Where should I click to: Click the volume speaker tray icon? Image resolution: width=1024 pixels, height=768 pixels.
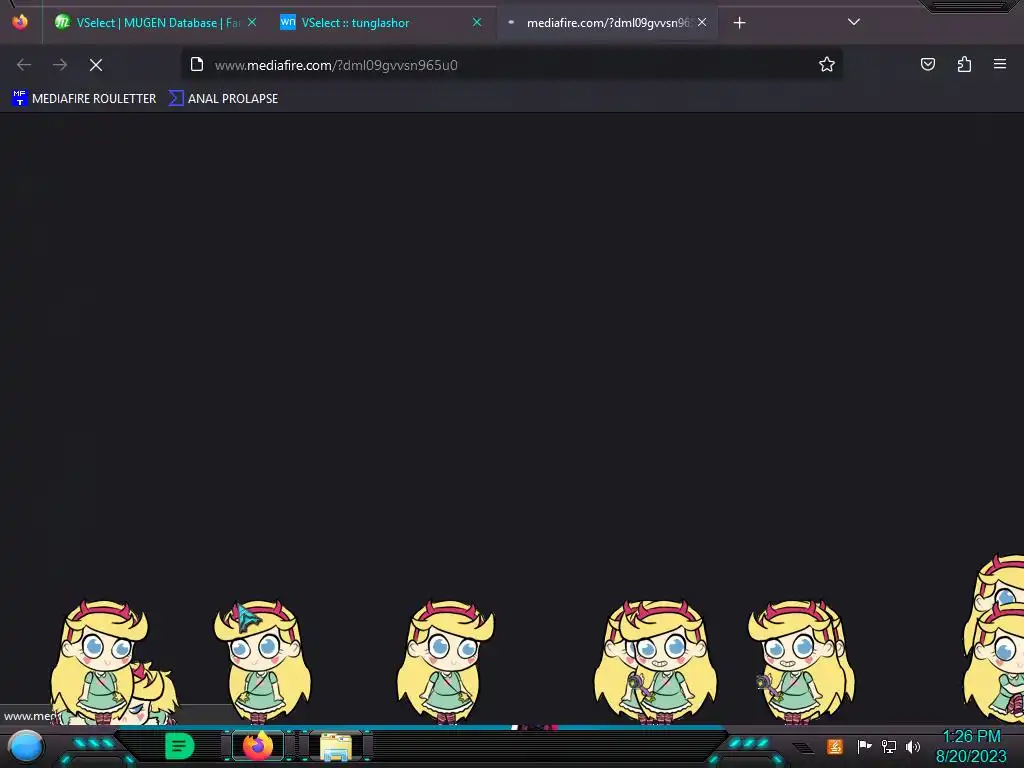[x=913, y=746]
